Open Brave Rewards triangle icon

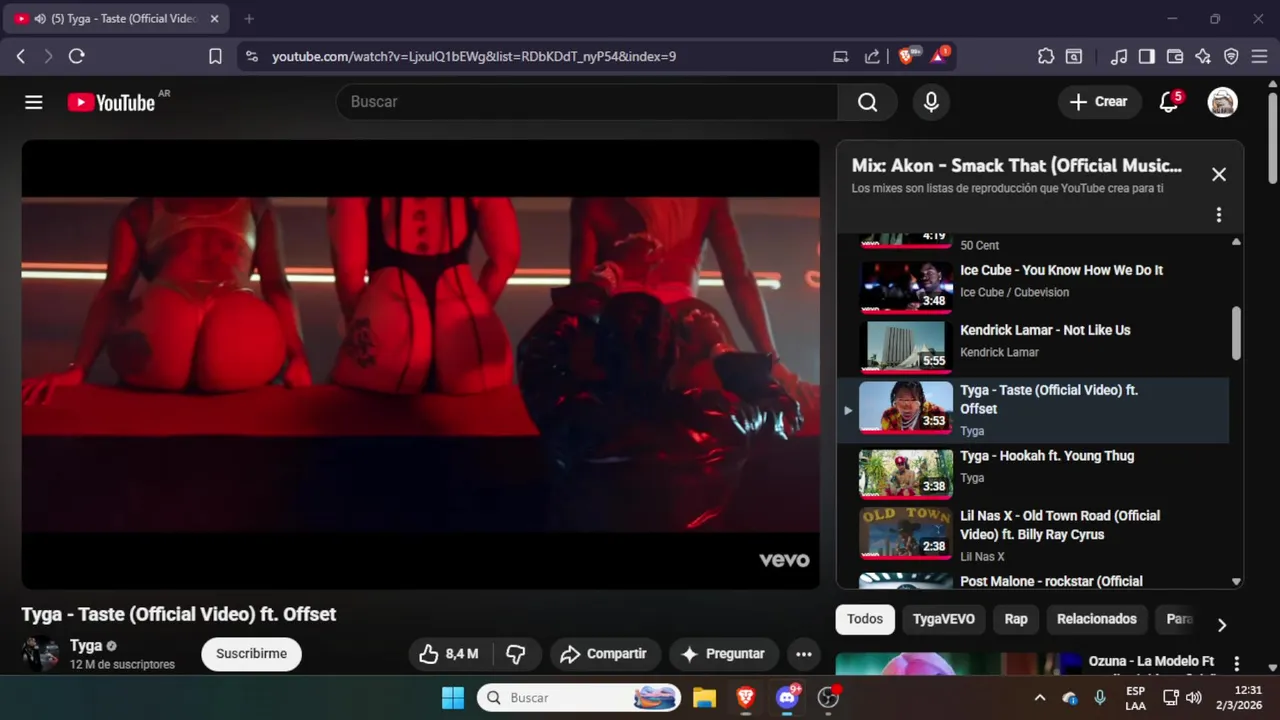(x=939, y=56)
